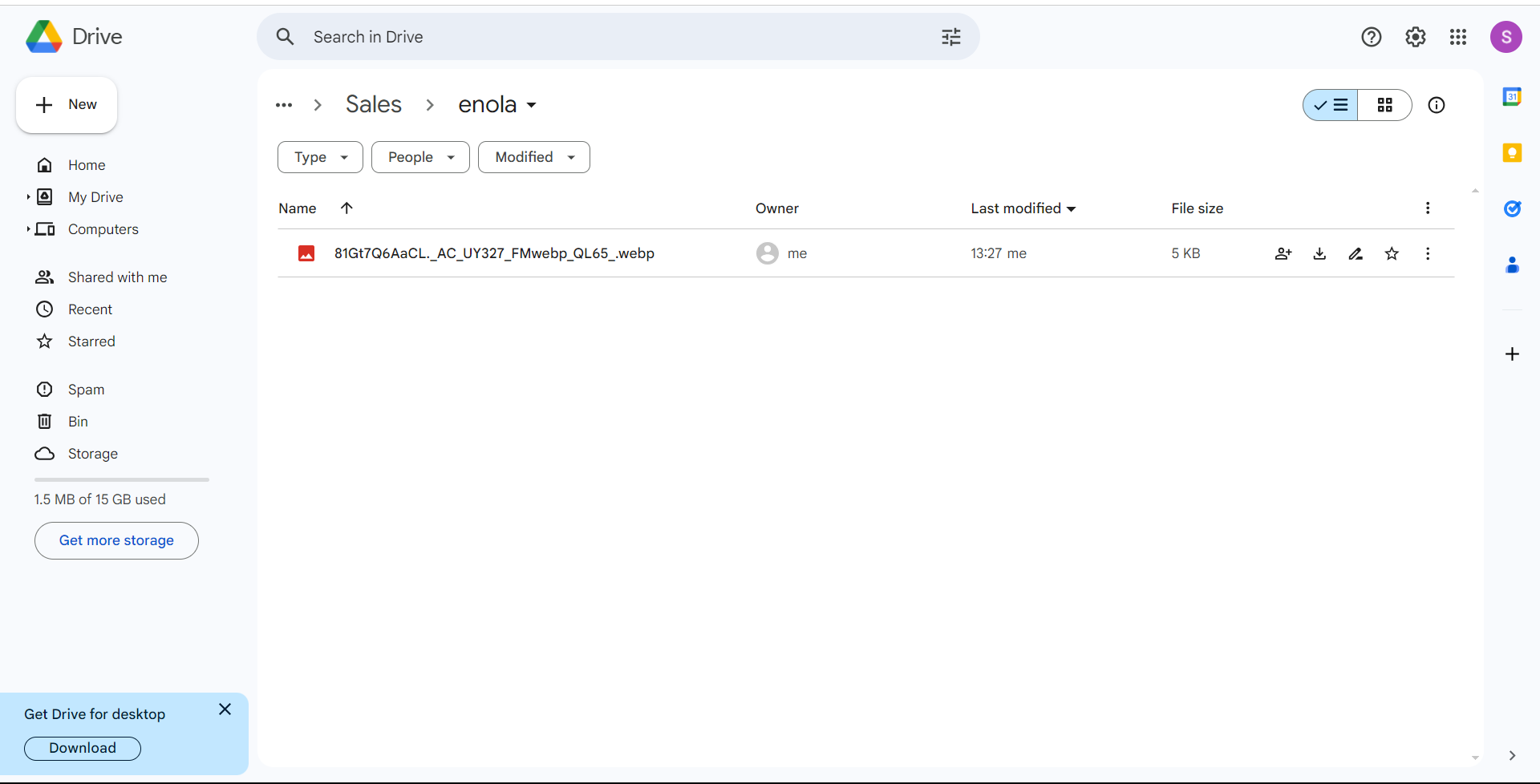
Task: Switch to list layout view
Action: (x=1331, y=105)
